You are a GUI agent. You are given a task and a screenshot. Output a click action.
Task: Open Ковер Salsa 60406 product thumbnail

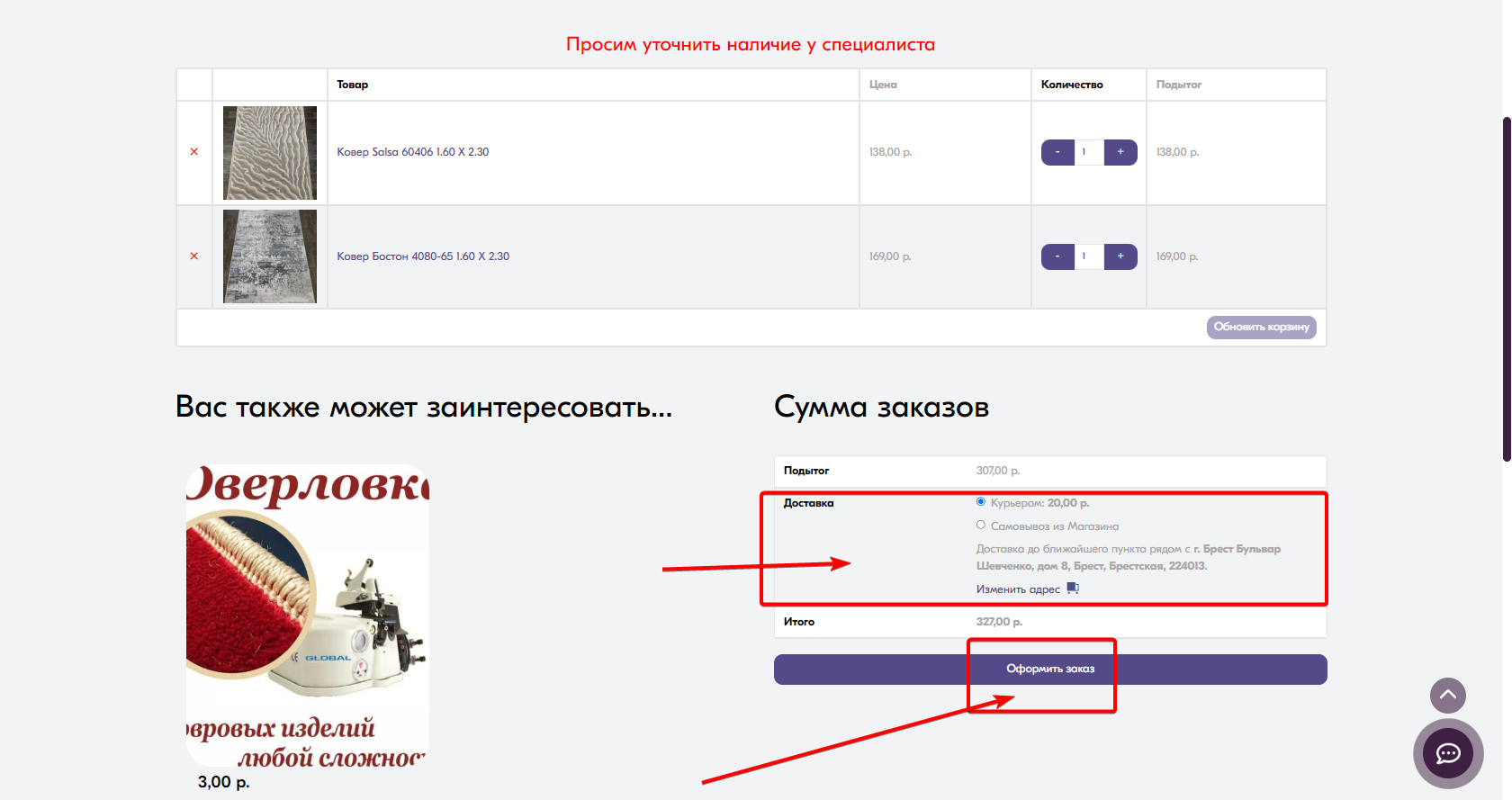click(x=270, y=153)
